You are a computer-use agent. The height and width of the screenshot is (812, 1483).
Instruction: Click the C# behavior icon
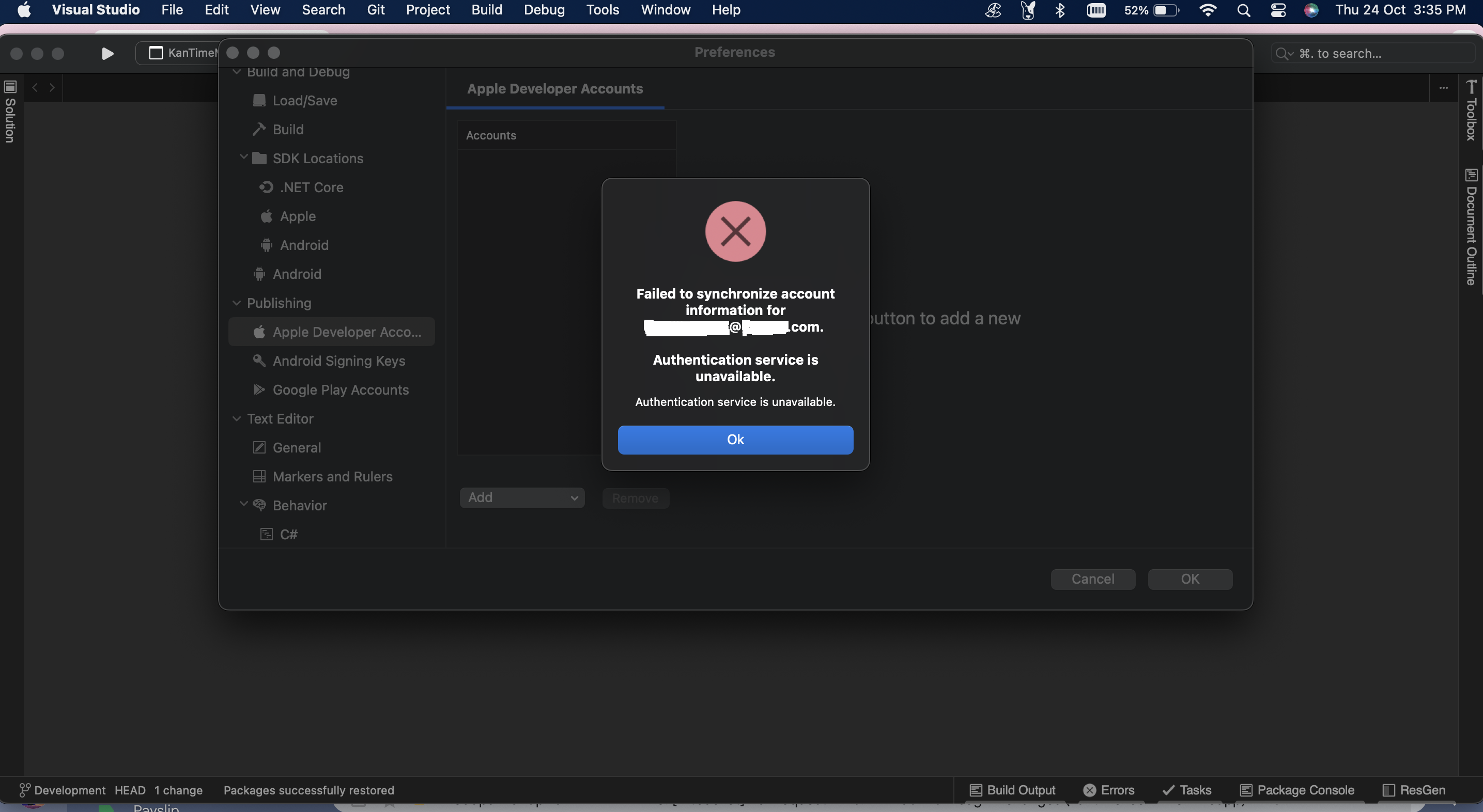(x=266, y=534)
